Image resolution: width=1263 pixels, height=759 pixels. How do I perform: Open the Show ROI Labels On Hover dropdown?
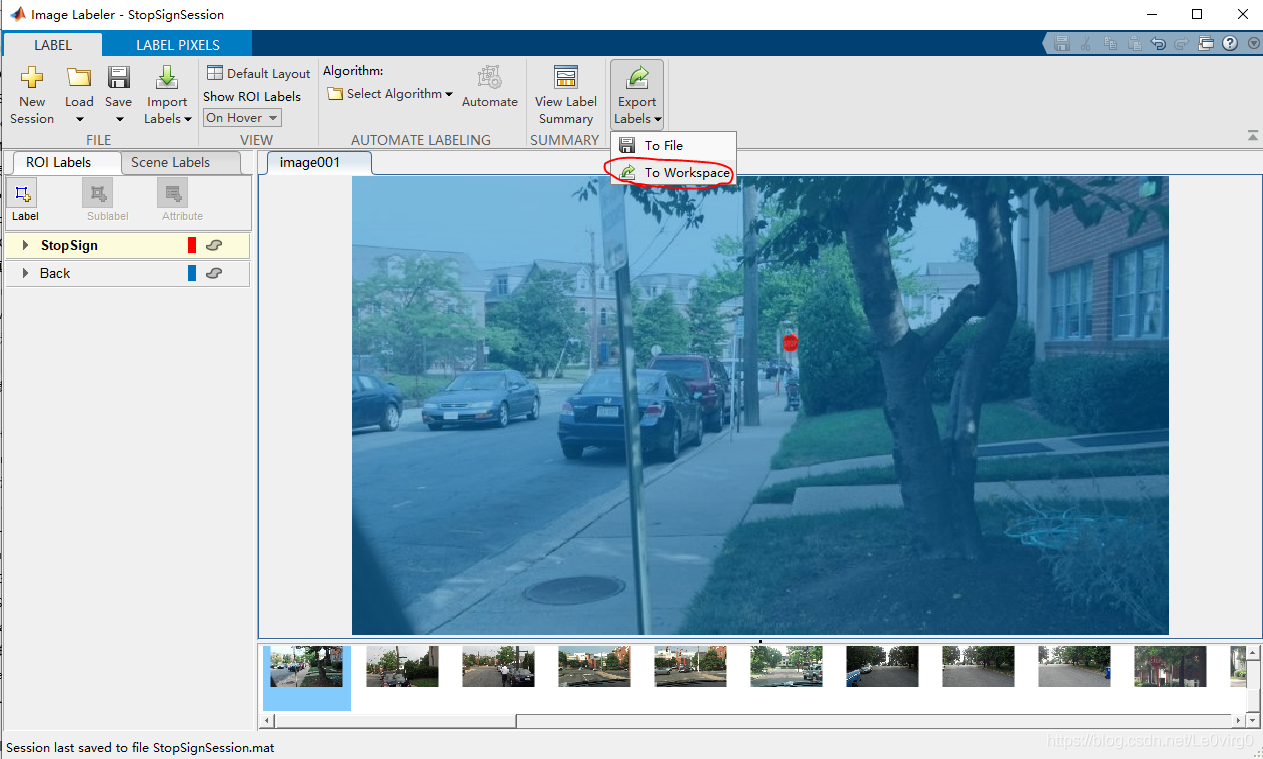coord(242,118)
